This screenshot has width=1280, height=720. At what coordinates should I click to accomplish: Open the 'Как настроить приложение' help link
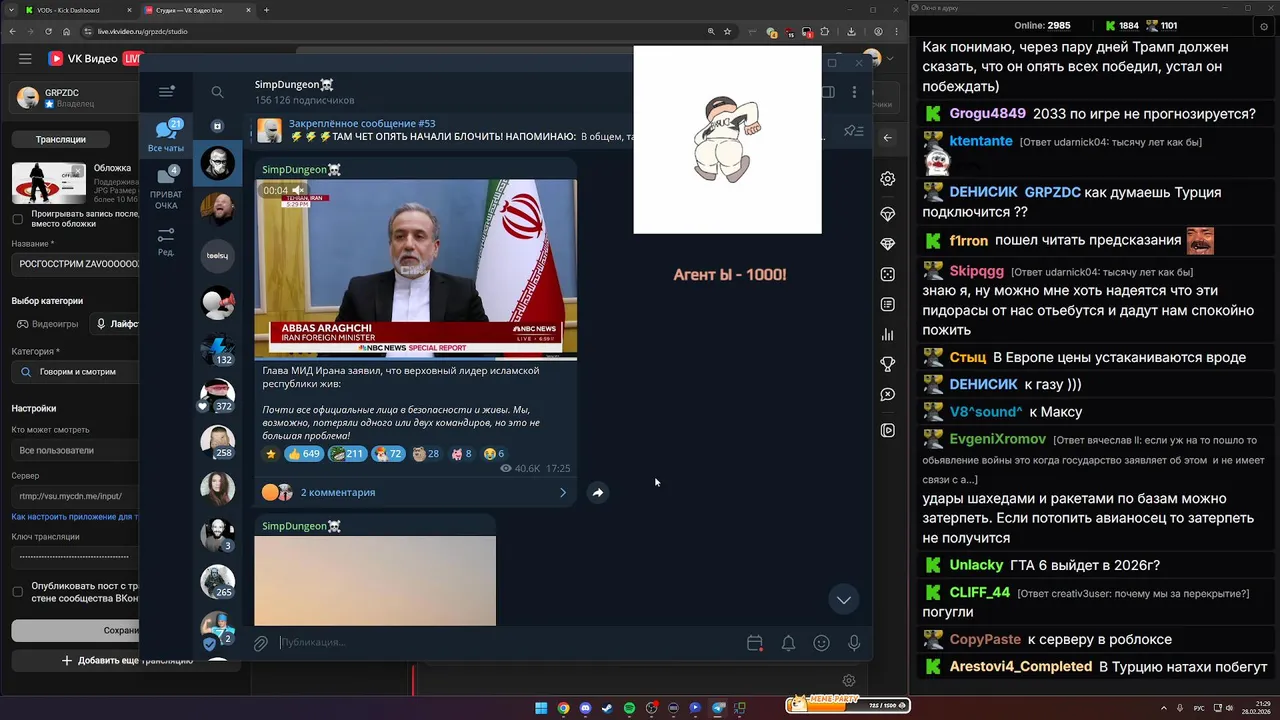pyautogui.click(x=75, y=517)
